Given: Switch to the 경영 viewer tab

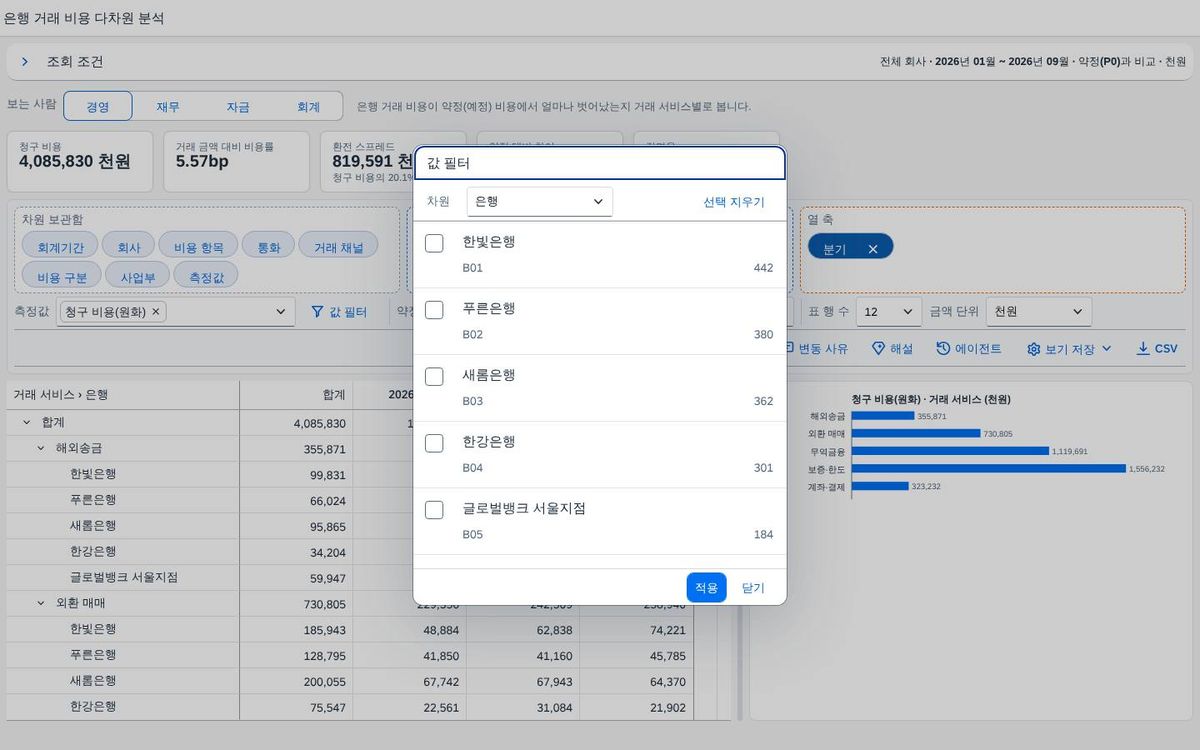Looking at the screenshot, I should pyautogui.click(x=98, y=107).
